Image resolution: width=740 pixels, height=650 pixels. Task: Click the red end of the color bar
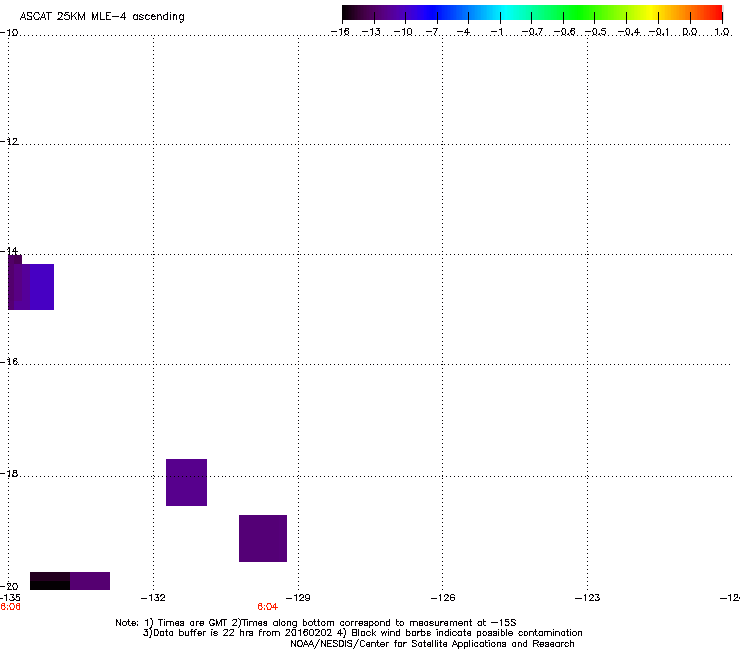pos(713,13)
